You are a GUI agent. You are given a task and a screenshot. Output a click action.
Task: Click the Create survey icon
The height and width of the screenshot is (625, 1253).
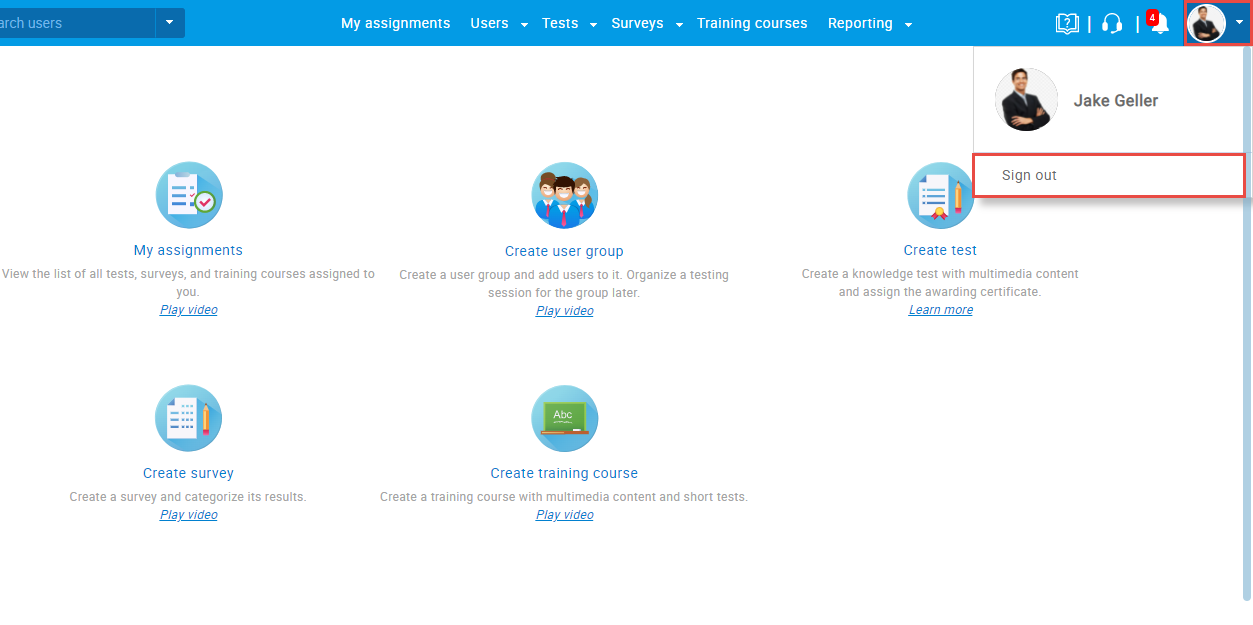pyautogui.click(x=189, y=418)
